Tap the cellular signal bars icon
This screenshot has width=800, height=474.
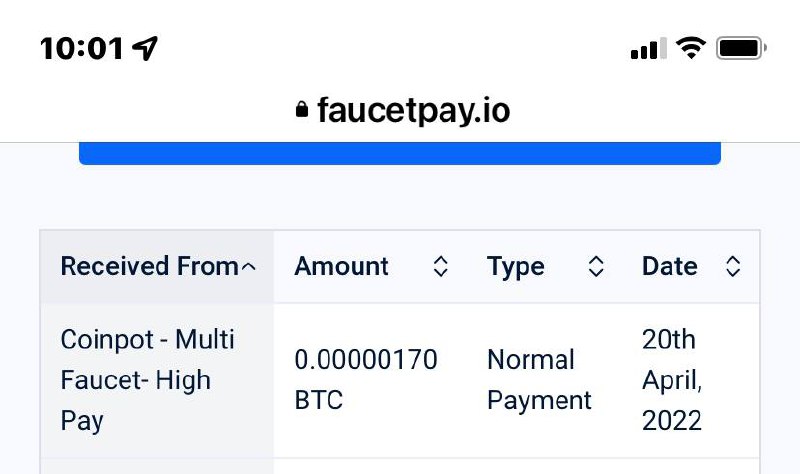tap(645, 47)
